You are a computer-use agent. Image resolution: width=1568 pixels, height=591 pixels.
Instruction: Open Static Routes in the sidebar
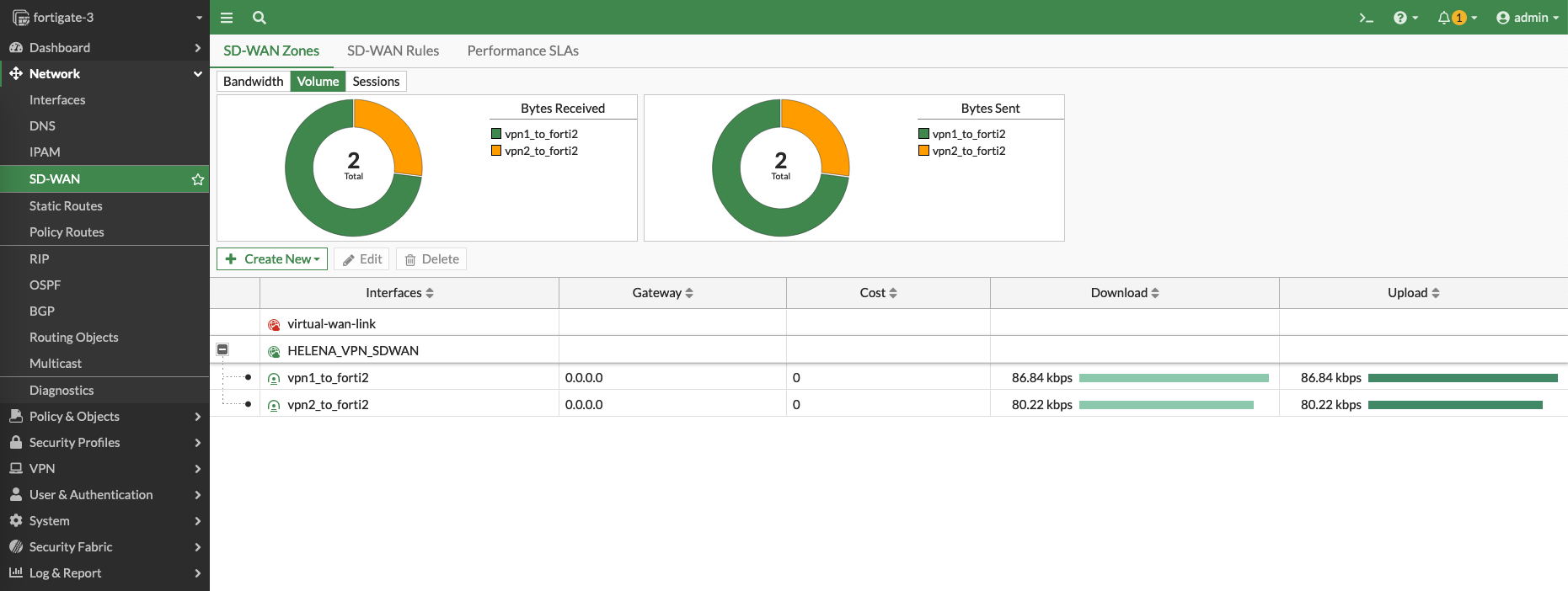pos(66,206)
